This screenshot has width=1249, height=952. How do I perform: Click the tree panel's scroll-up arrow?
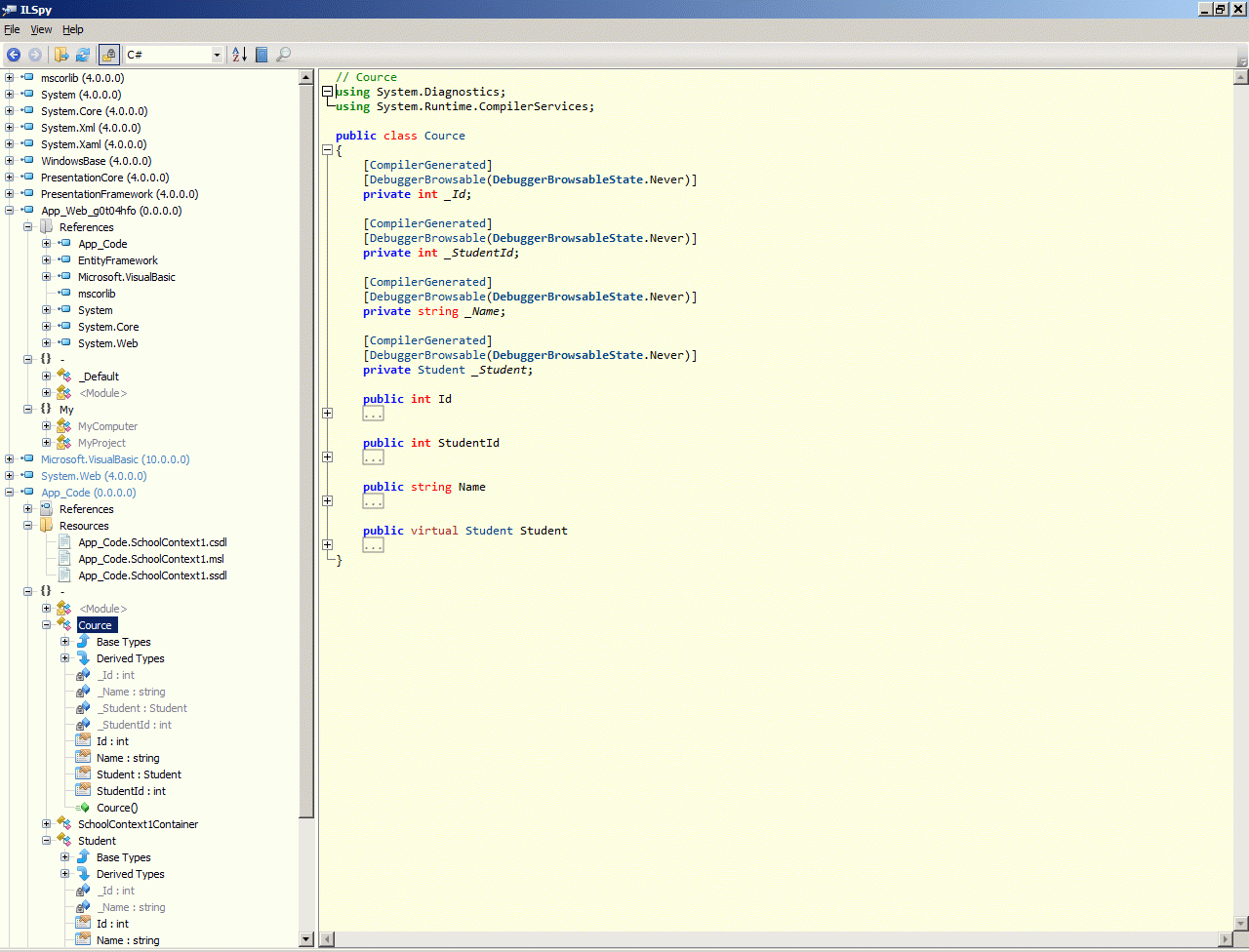[x=306, y=76]
